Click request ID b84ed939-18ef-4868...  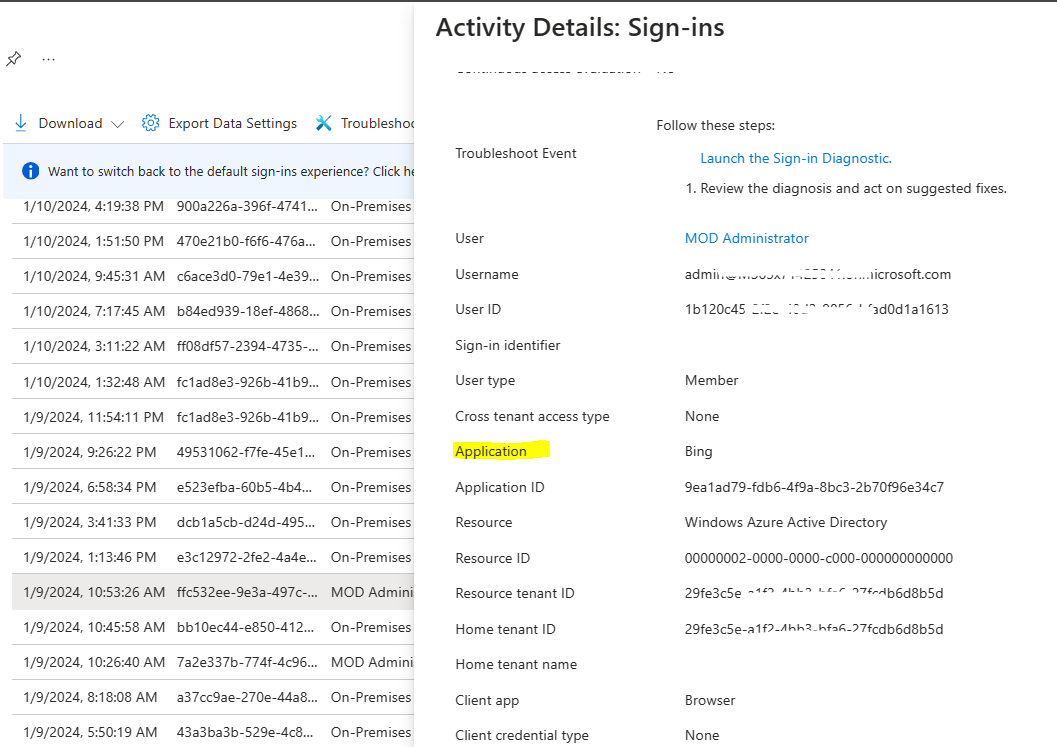[247, 311]
